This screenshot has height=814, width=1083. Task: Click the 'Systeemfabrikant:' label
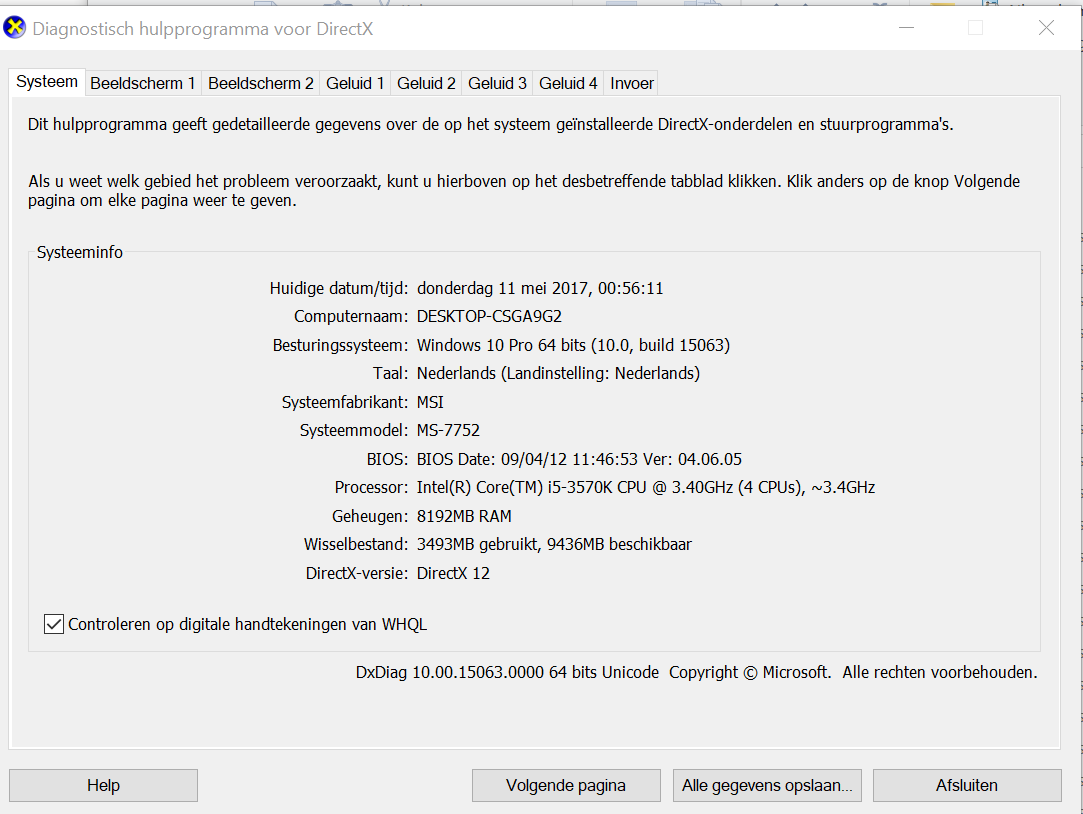(345, 403)
